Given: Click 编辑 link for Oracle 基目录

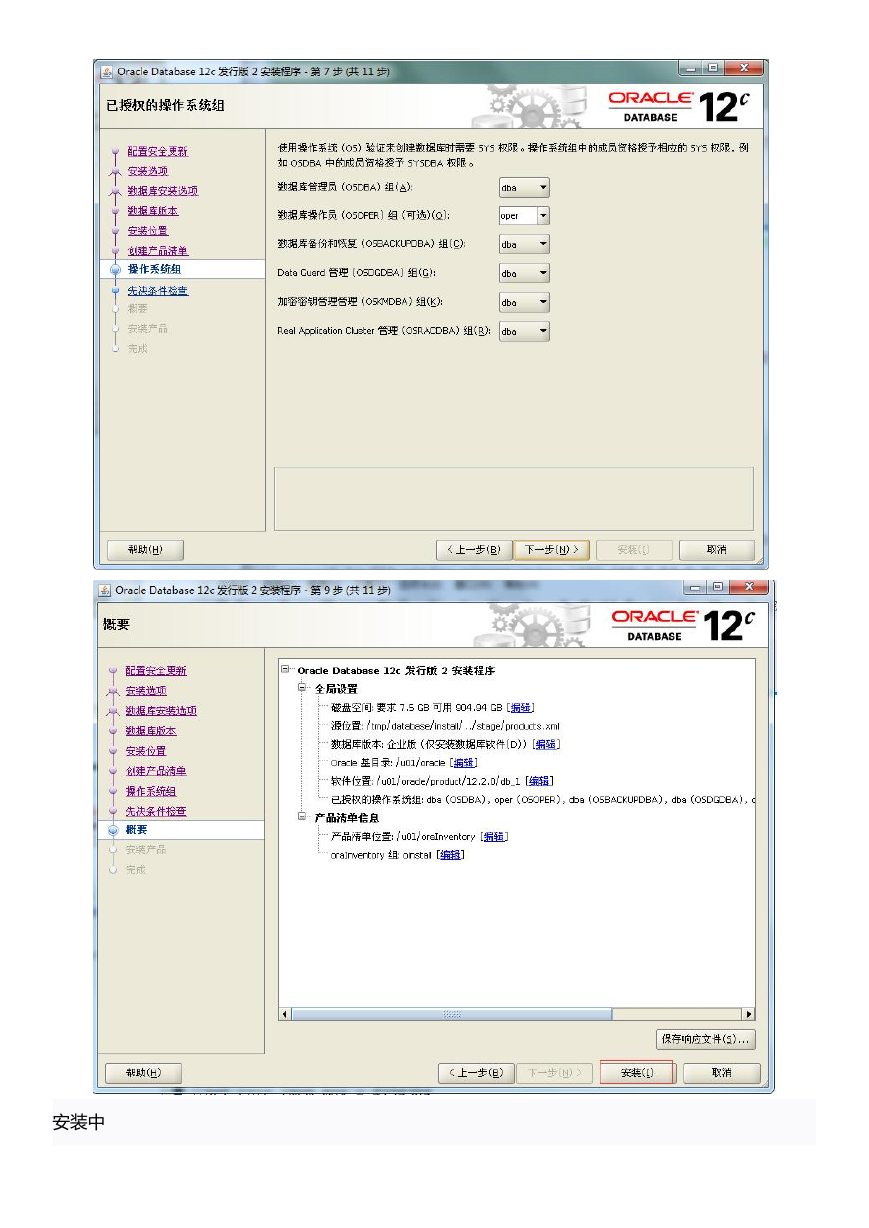Looking at the screenshot, I should coord(464,762).
